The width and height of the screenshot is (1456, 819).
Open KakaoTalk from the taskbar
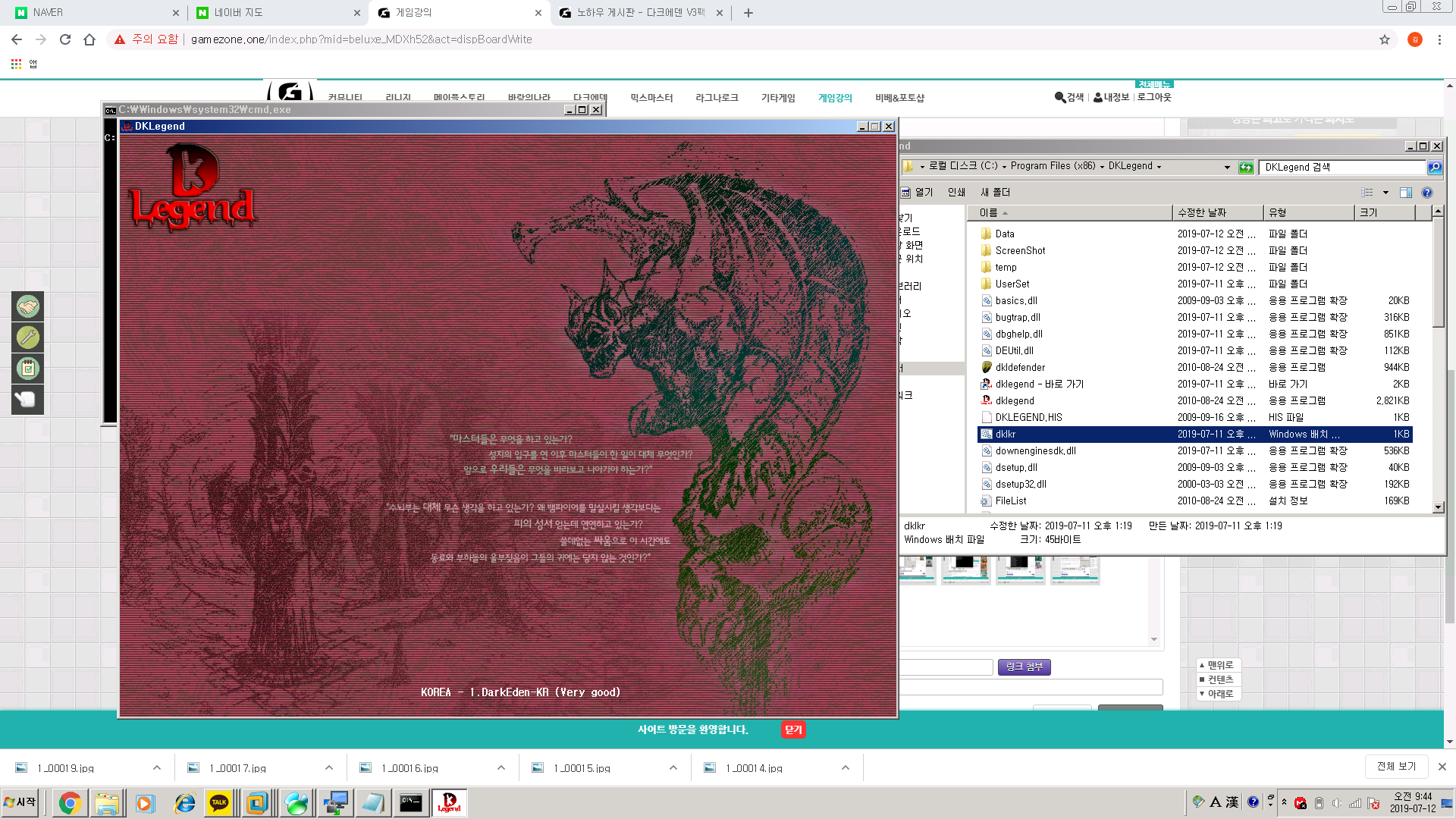click(220, 803)
